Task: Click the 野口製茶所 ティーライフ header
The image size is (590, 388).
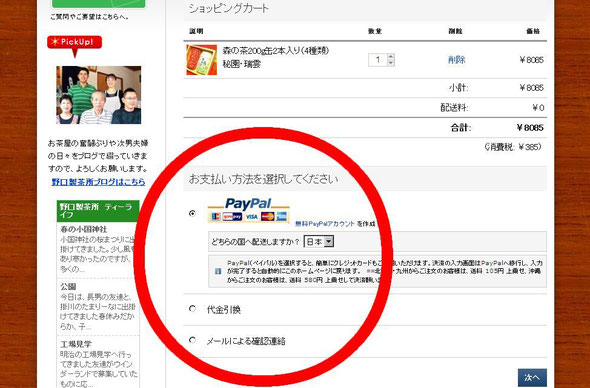Action: click(98, 211)
